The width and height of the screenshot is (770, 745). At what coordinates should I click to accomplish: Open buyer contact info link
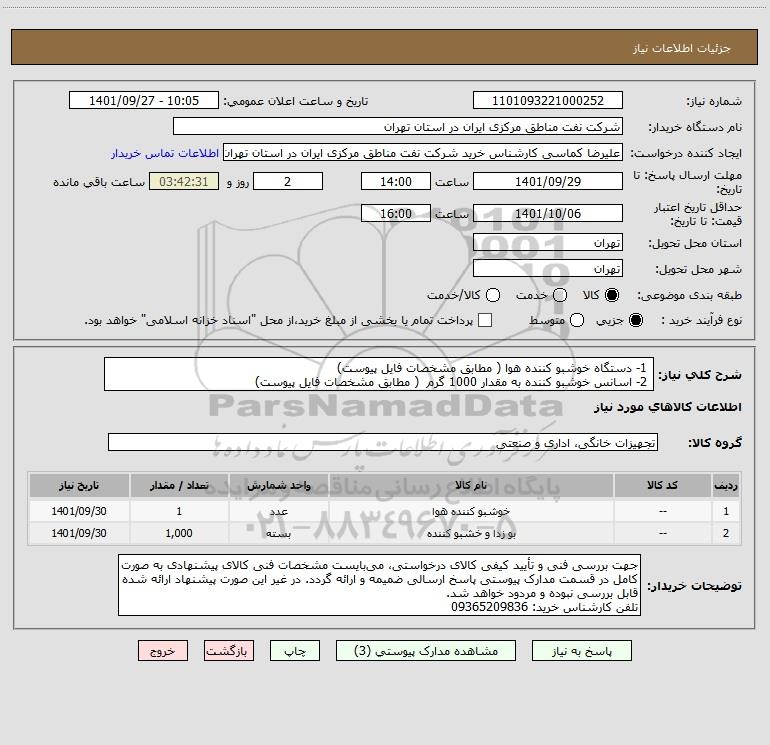coord(165,153)
